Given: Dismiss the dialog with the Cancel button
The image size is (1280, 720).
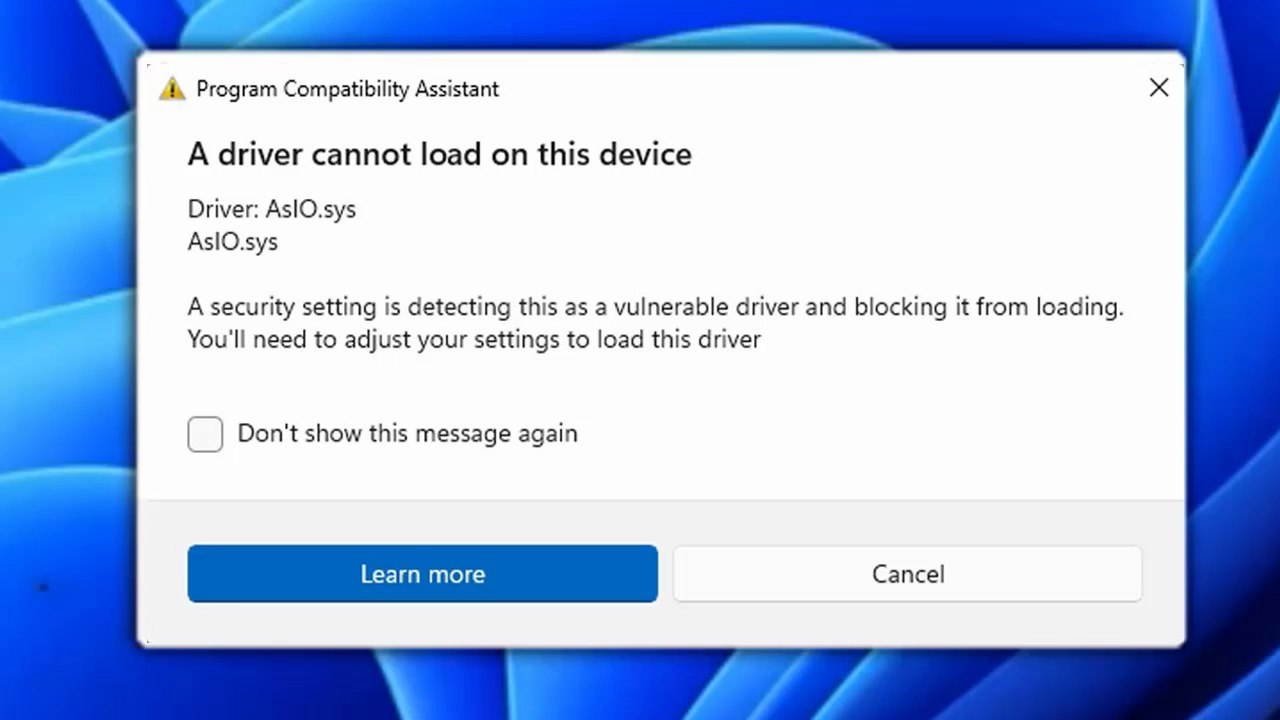Looking at the screenshot, I should (x=907, y=574).
